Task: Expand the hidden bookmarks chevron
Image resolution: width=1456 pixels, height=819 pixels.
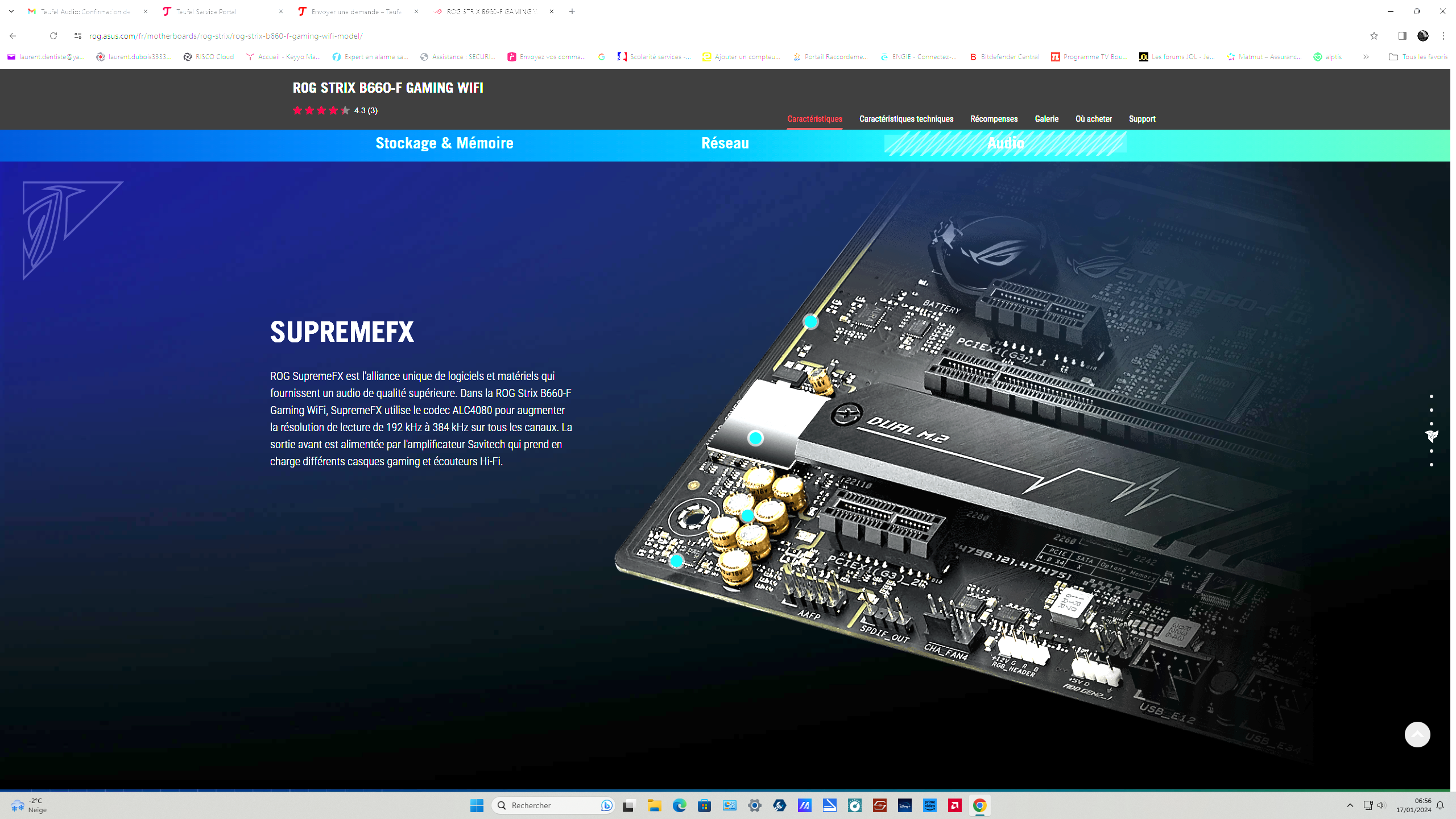Action: (1366, 57)
